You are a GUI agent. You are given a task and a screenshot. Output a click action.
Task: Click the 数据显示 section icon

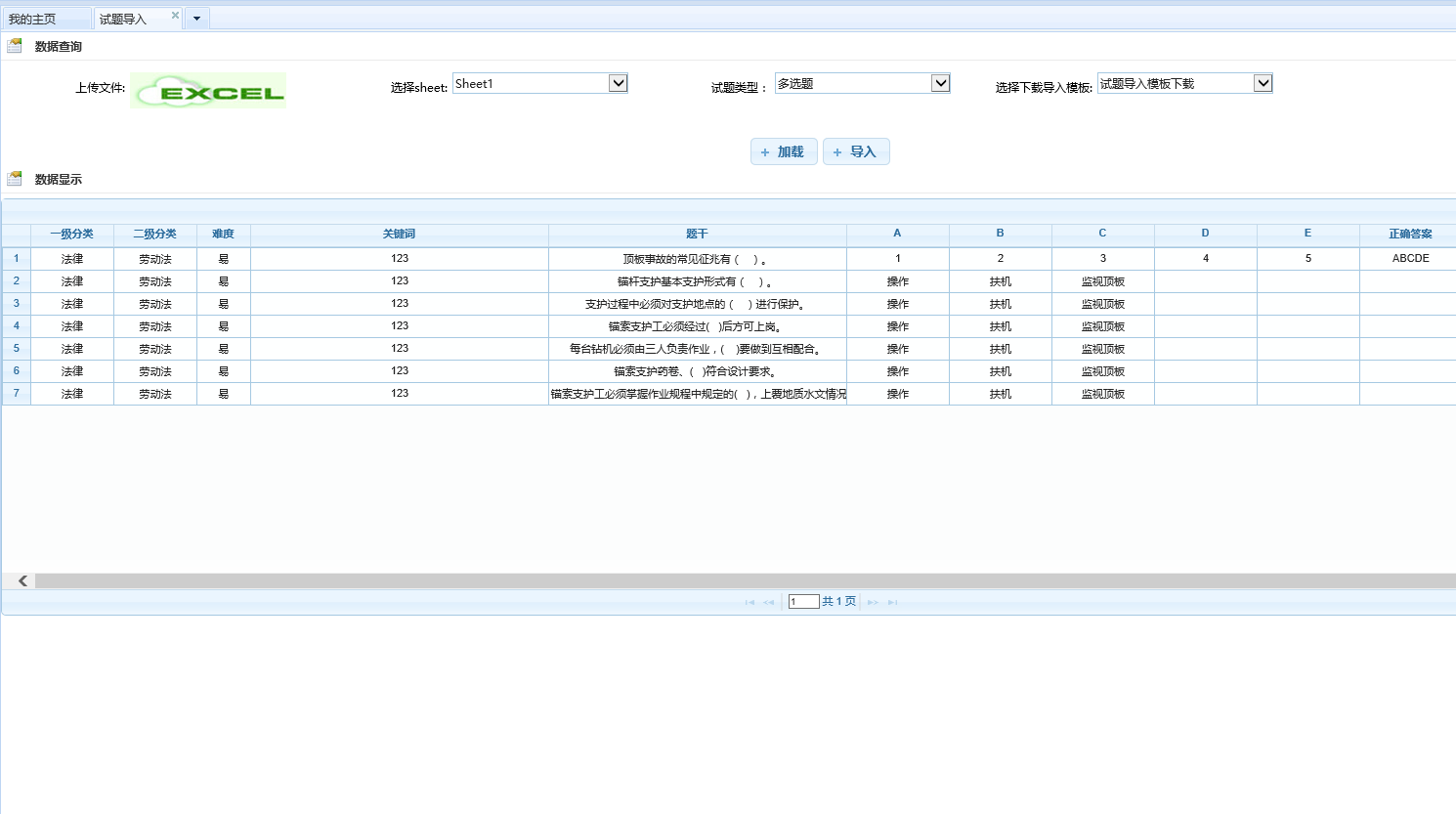point(15,179)
